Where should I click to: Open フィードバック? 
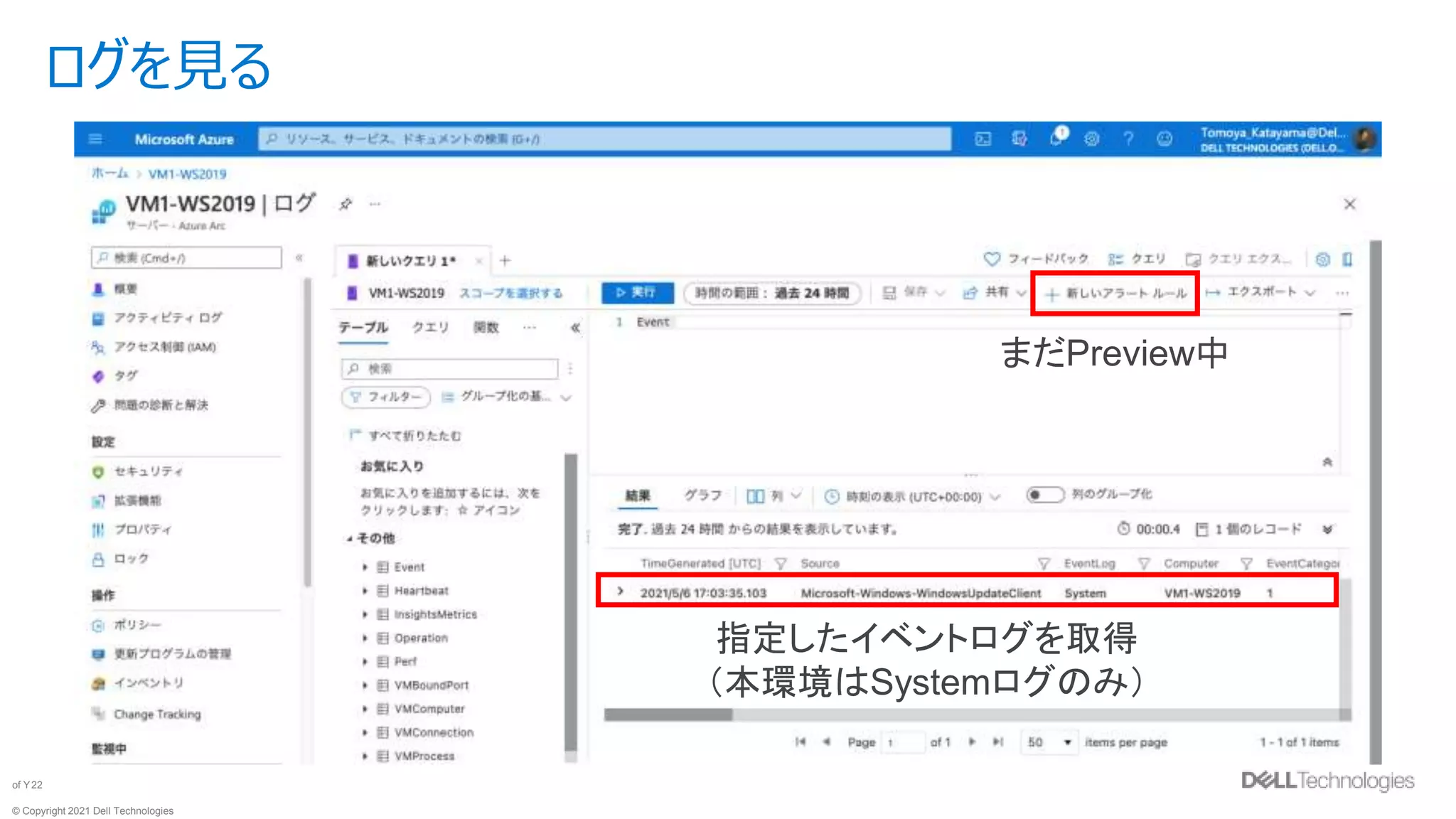tap(1035, 259)
